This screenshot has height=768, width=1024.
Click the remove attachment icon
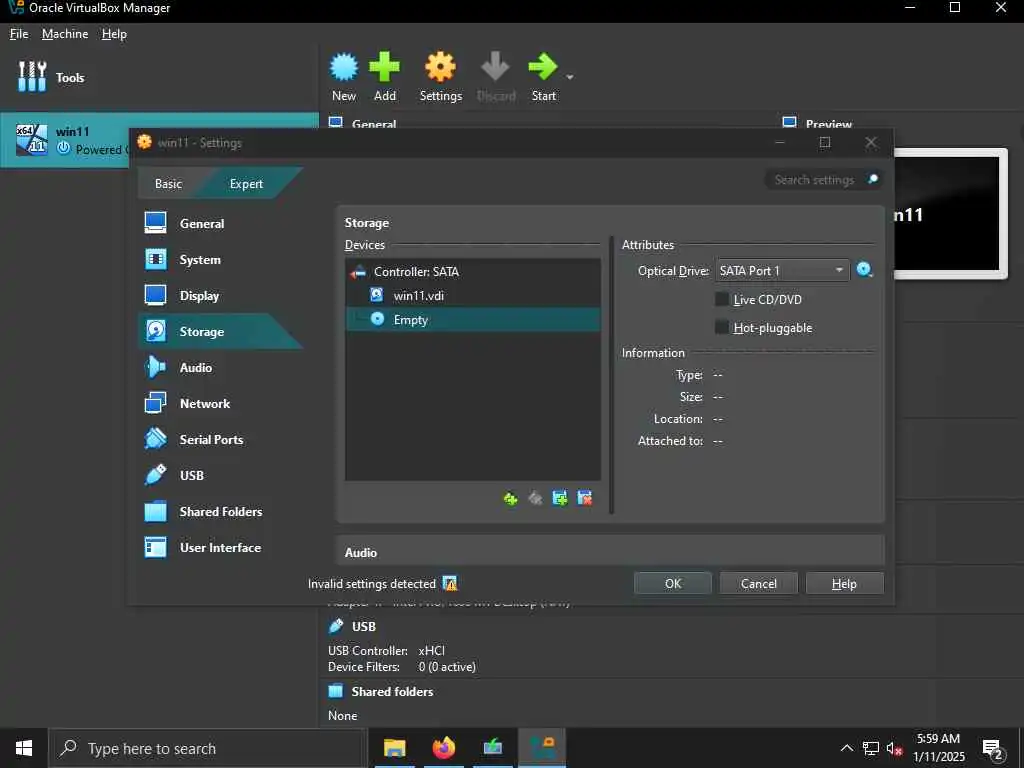584,499
